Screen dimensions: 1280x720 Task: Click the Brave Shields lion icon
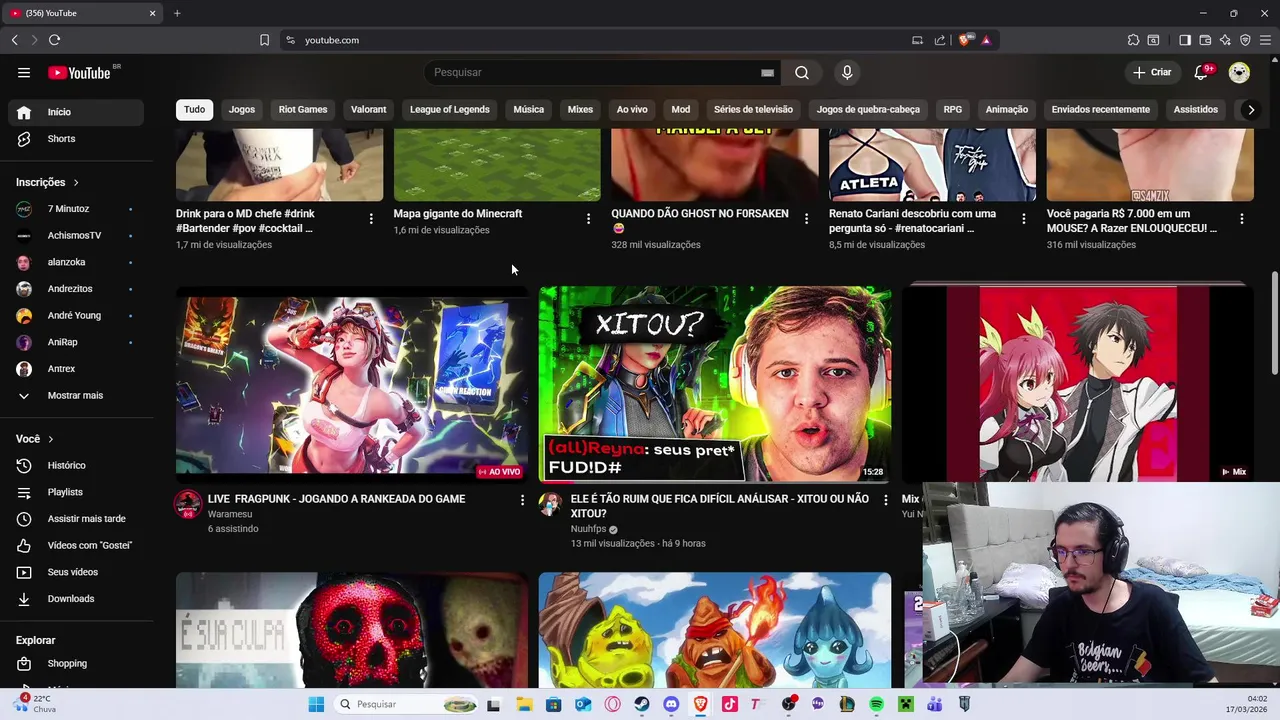(964, 40)
